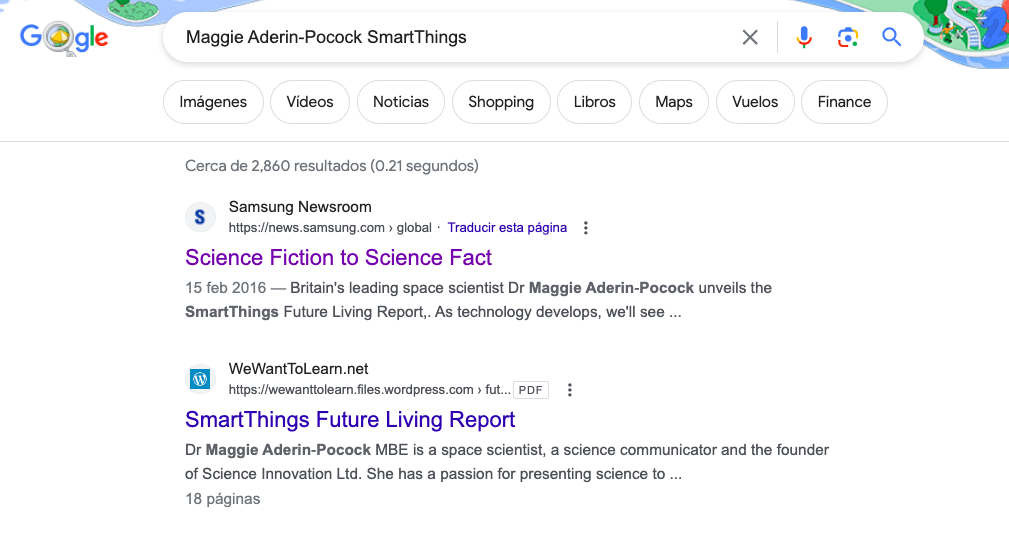Click the Google Doodle logo
Viewport: 1009px width, 552px height.
pyautogui.click(x=64, y=38)
